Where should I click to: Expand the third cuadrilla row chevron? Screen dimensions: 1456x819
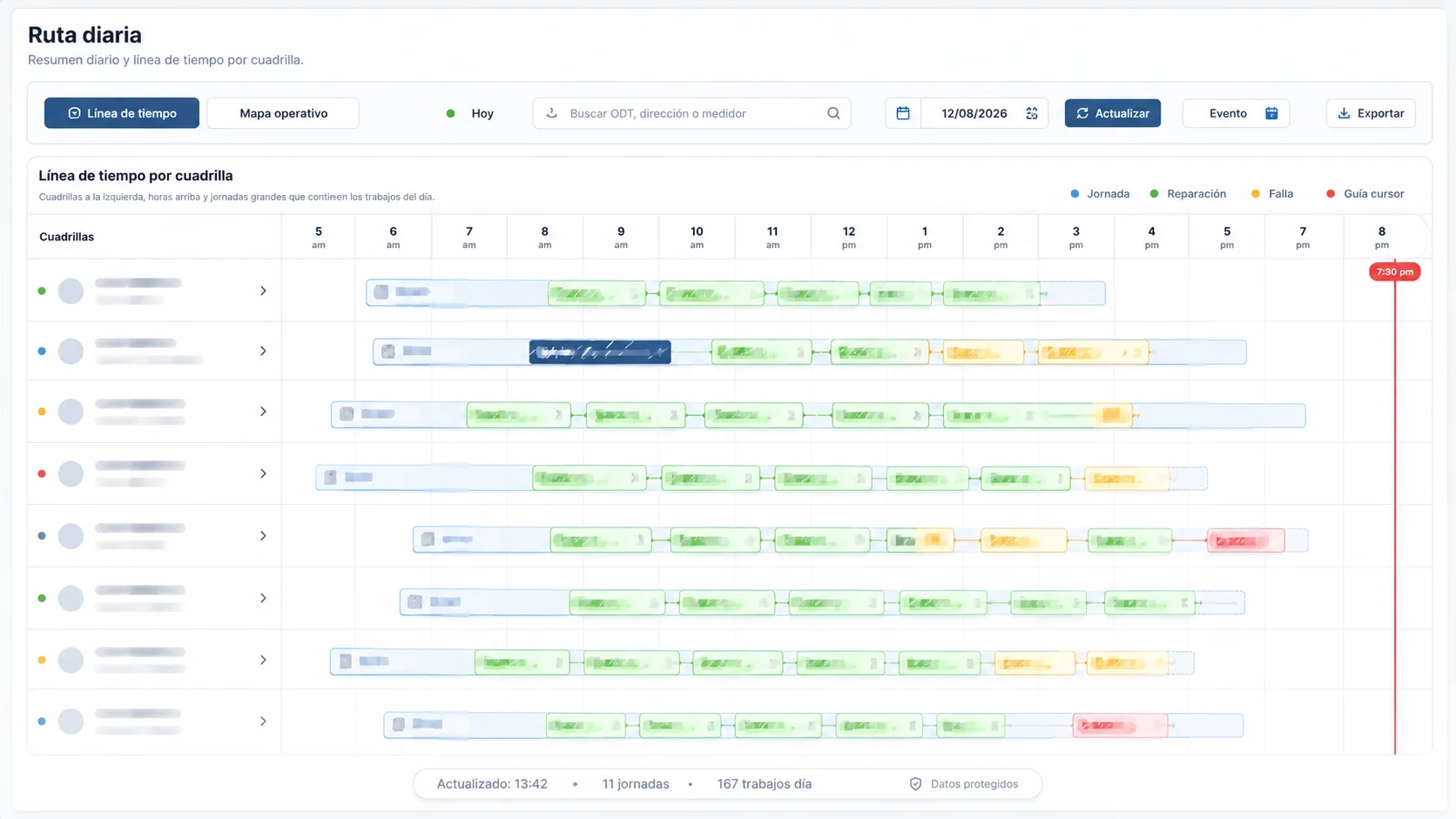pyautogui.click(x=263, y=412)
